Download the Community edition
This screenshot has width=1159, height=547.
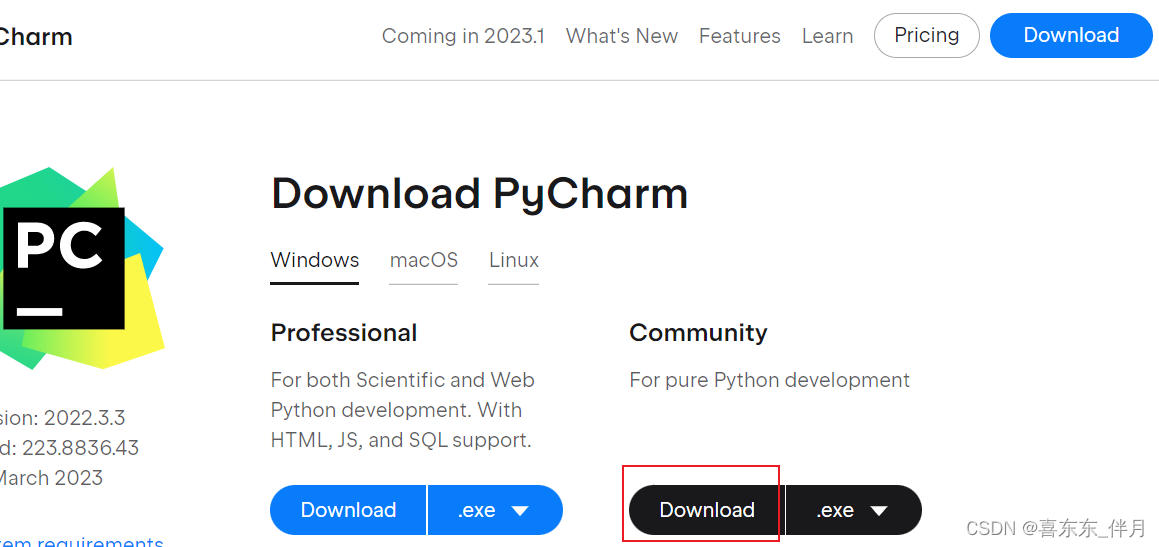point(707,510)
